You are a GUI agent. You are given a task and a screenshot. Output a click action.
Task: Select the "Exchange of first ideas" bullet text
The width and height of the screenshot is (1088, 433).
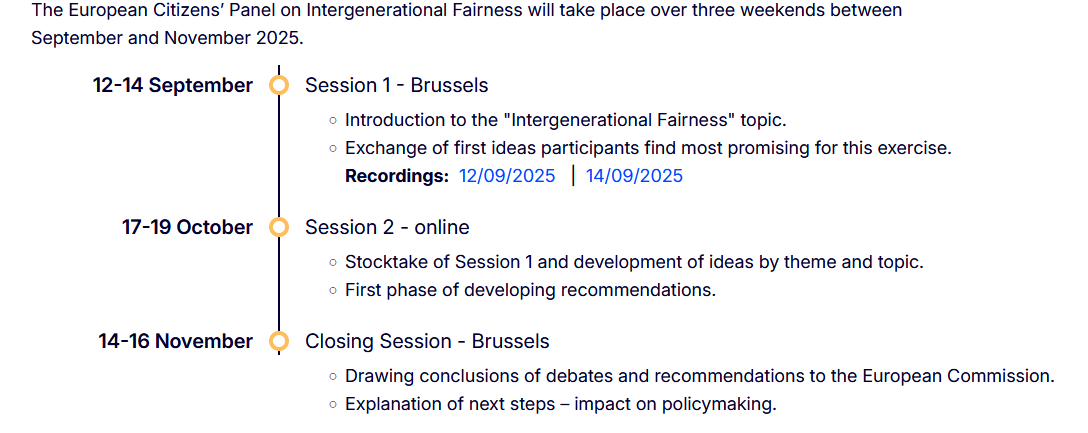(648, 148)
